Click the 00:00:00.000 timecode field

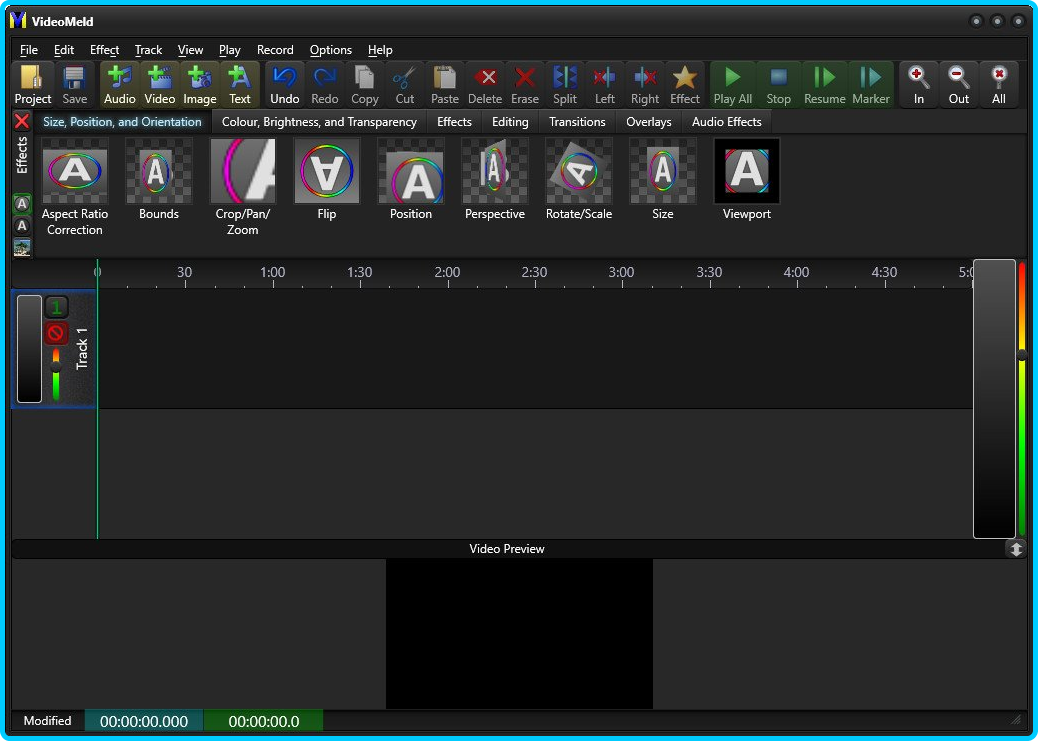(144, 721)
